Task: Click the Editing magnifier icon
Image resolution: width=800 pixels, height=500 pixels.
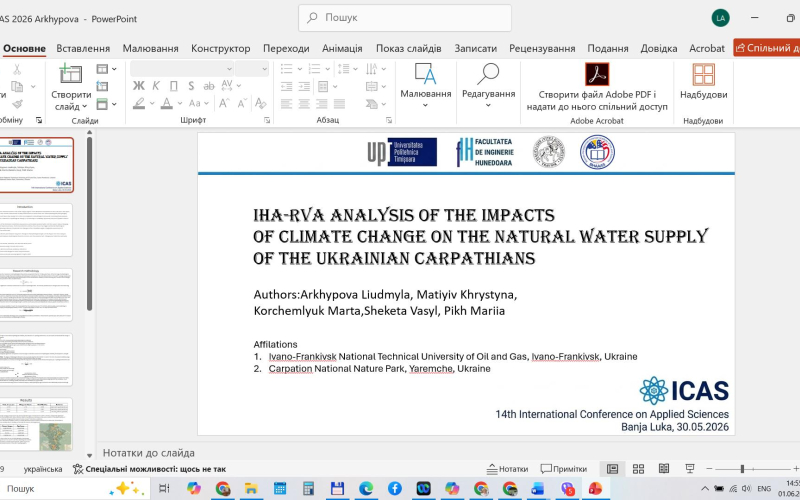Action: pyautogui.click(x=488, y=73)
